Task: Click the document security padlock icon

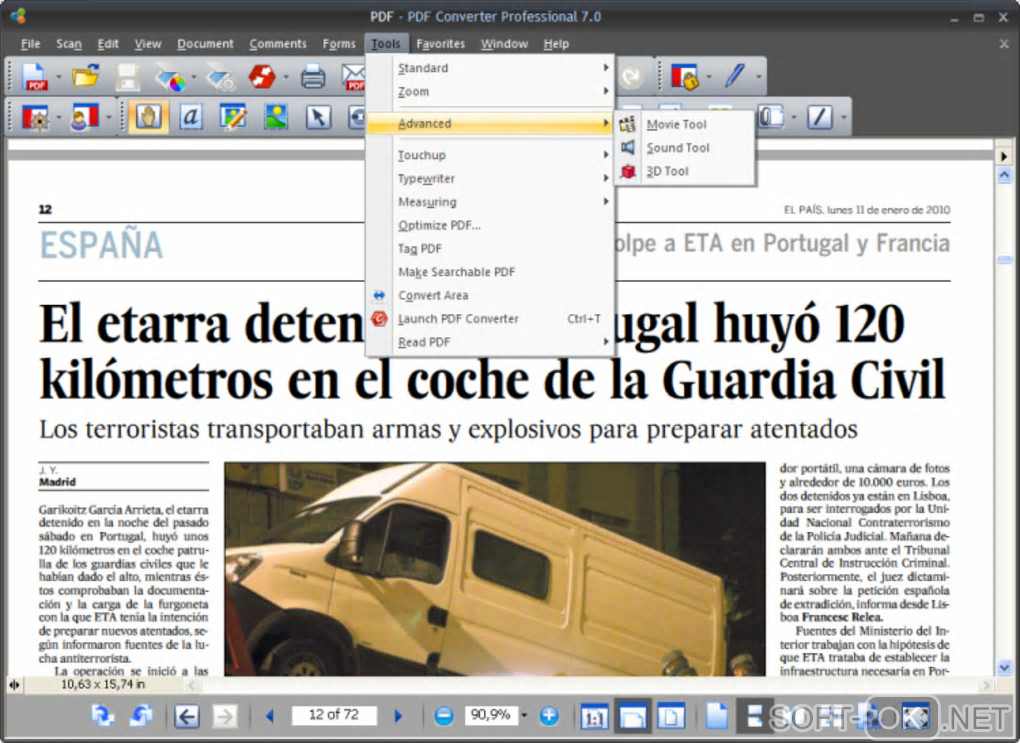Action: (684, 77)
